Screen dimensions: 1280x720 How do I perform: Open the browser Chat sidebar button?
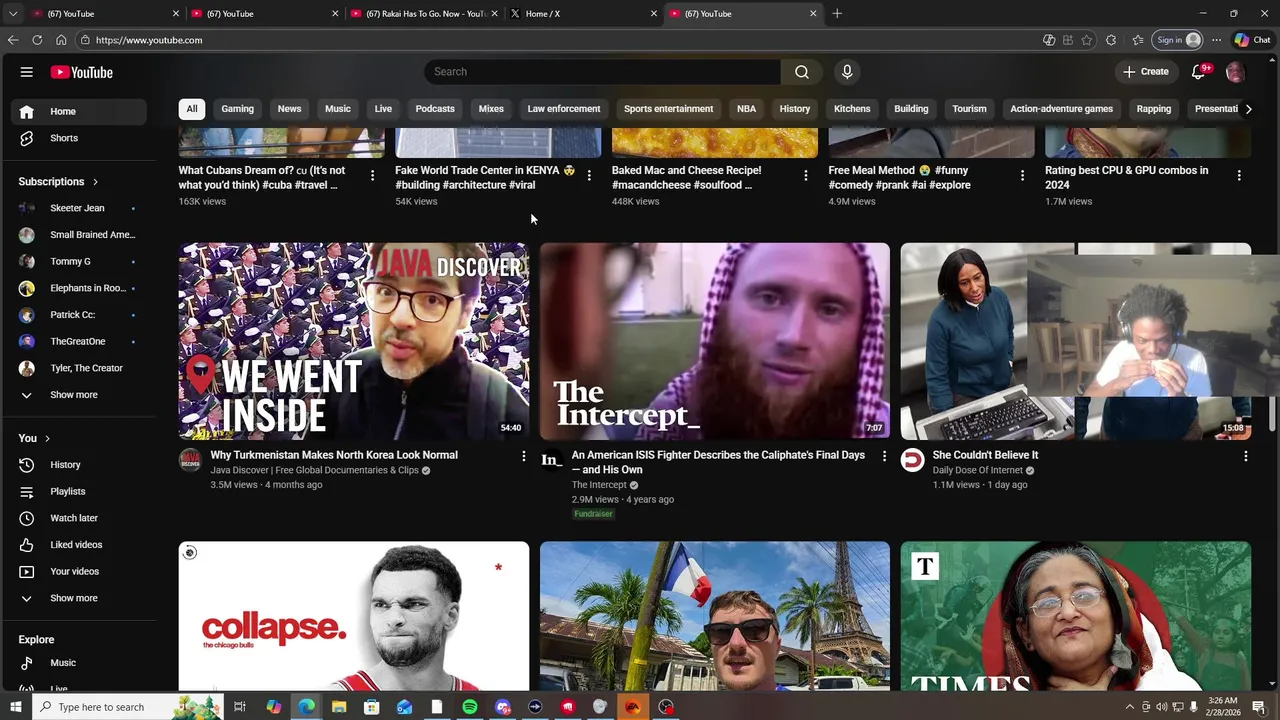coord(1252,40)
